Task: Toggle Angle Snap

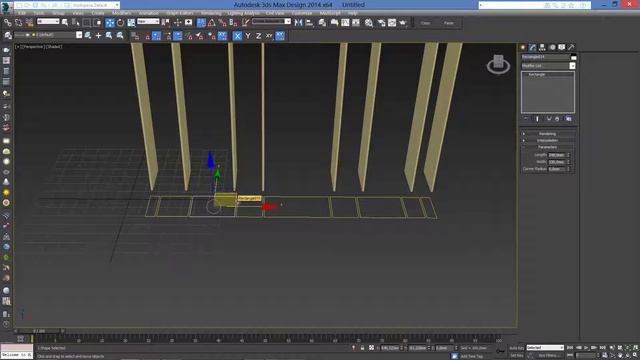Action: pyautogui.click(x=211, y=23)
